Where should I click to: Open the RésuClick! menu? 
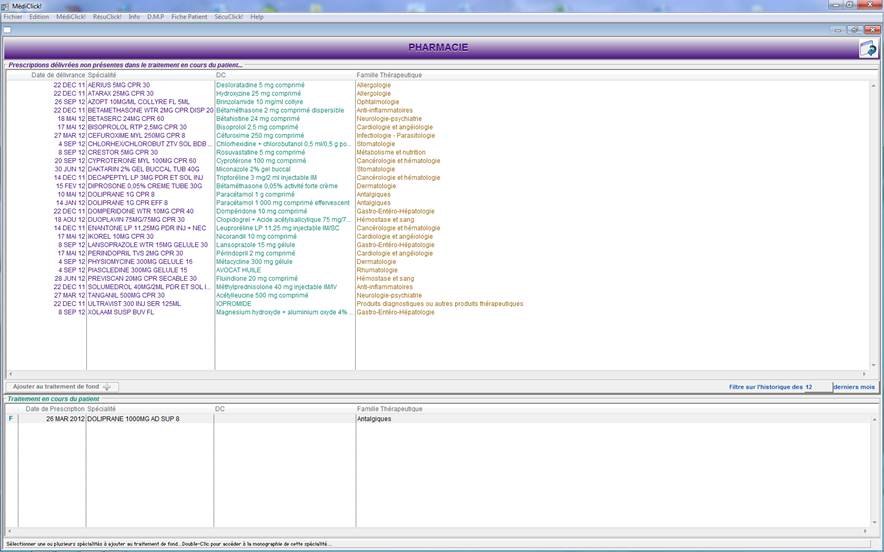coord(107,17)
